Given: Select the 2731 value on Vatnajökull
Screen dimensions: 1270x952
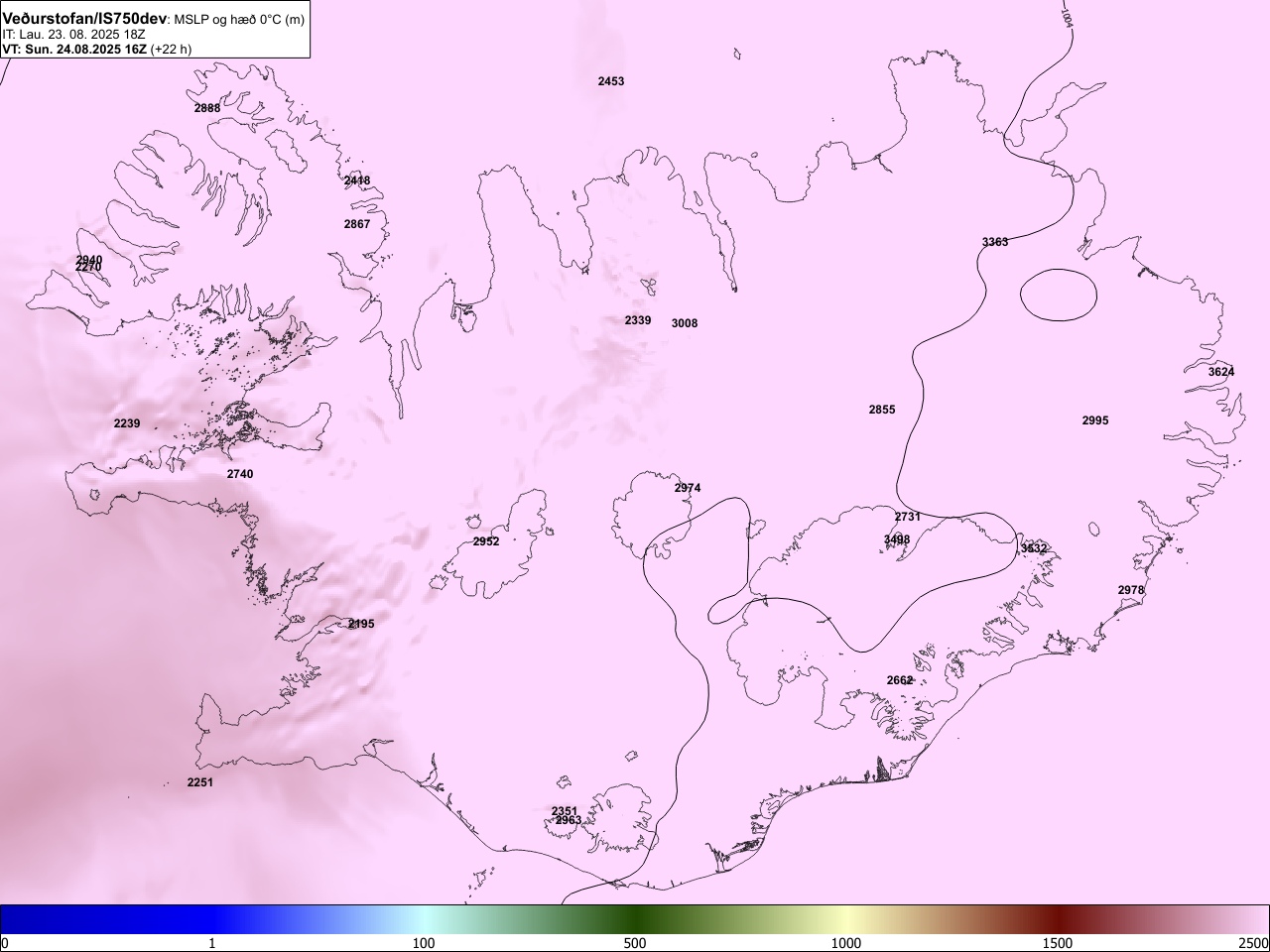Looking at the screenshot, I should pos(908,517).
